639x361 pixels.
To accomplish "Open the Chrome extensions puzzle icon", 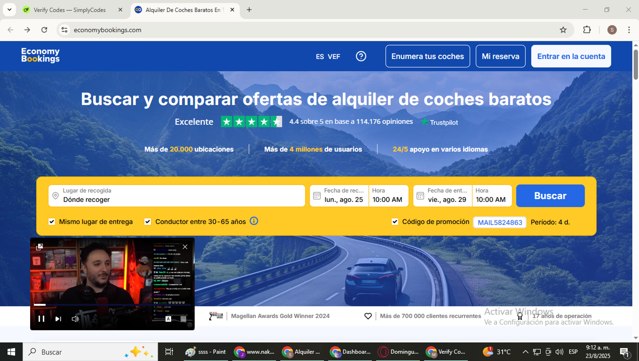I will 587,30.
